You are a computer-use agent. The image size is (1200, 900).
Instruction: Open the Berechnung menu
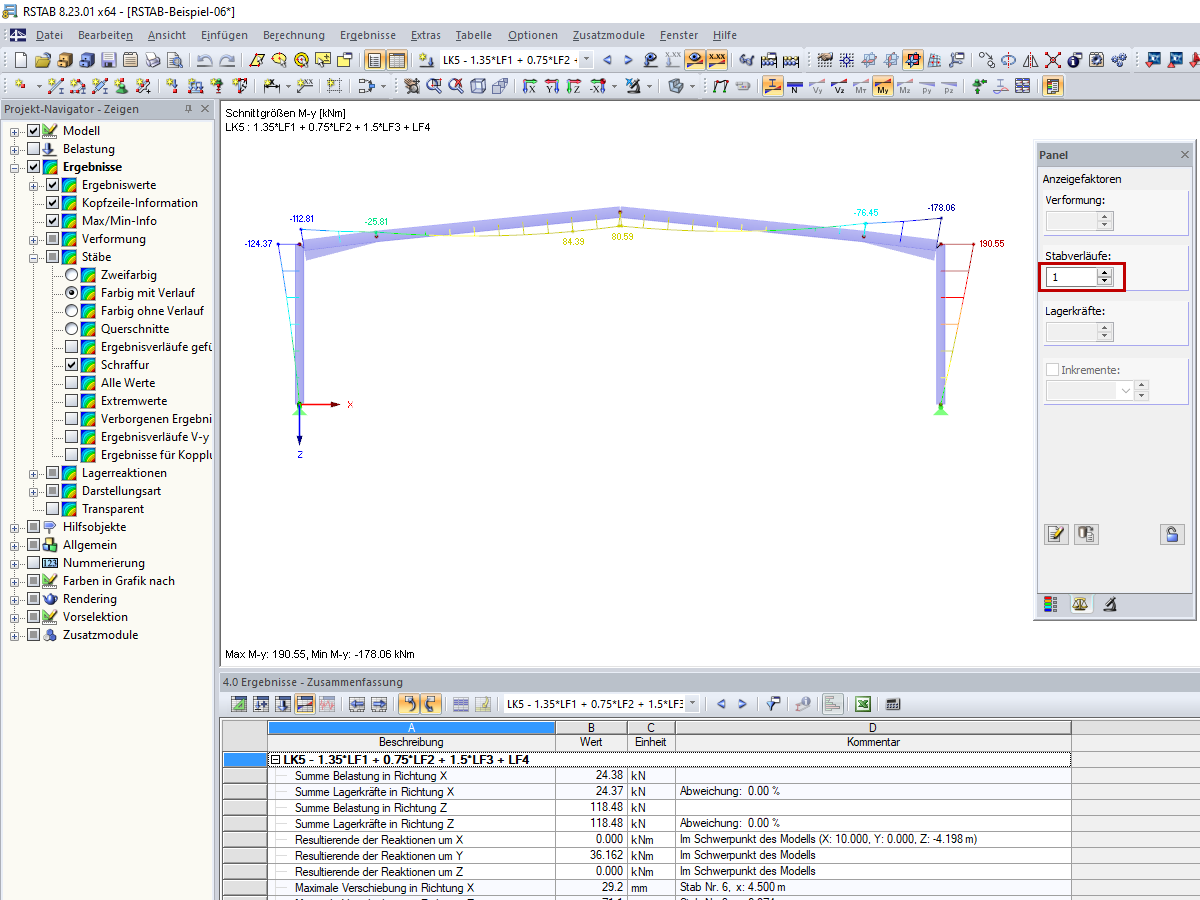pyautogui.click(x=293, y=35)
